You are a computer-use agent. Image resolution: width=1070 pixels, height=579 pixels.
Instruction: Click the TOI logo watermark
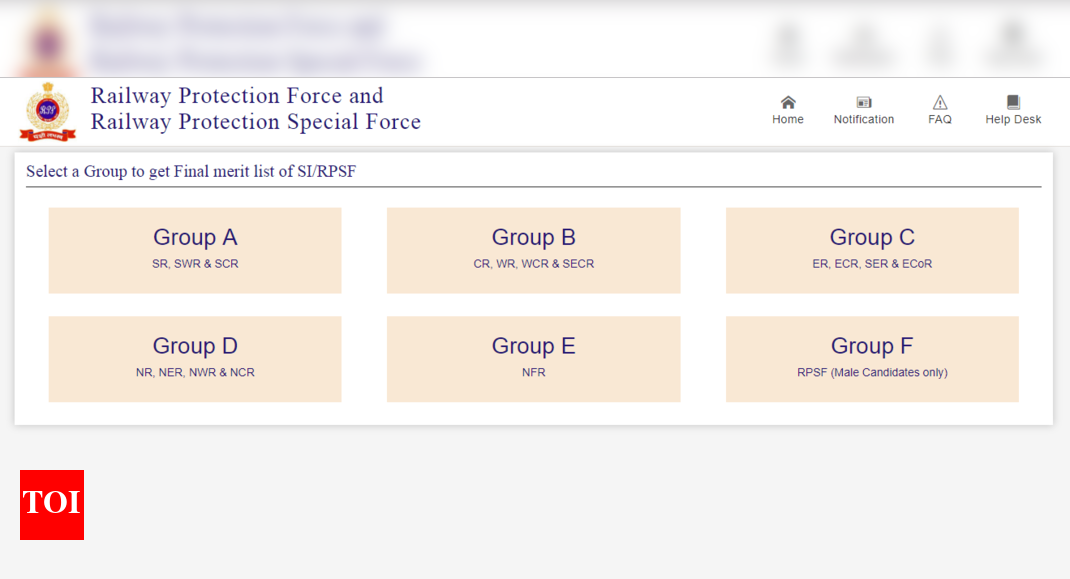click(x=51, y=505)
